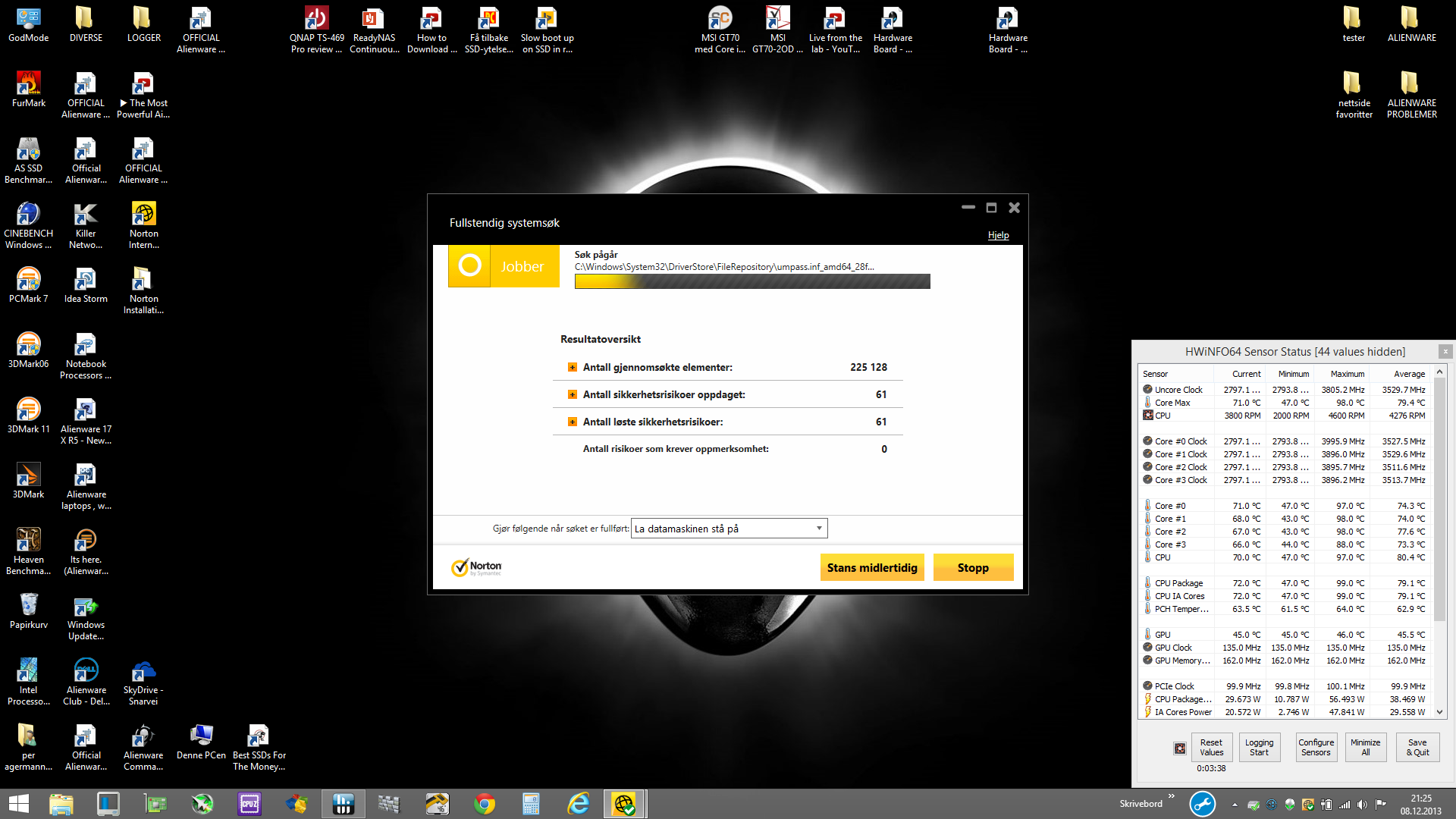Click the Maximum column header
This screenshot has height=819, width=1456.
tap(1341, 374)
